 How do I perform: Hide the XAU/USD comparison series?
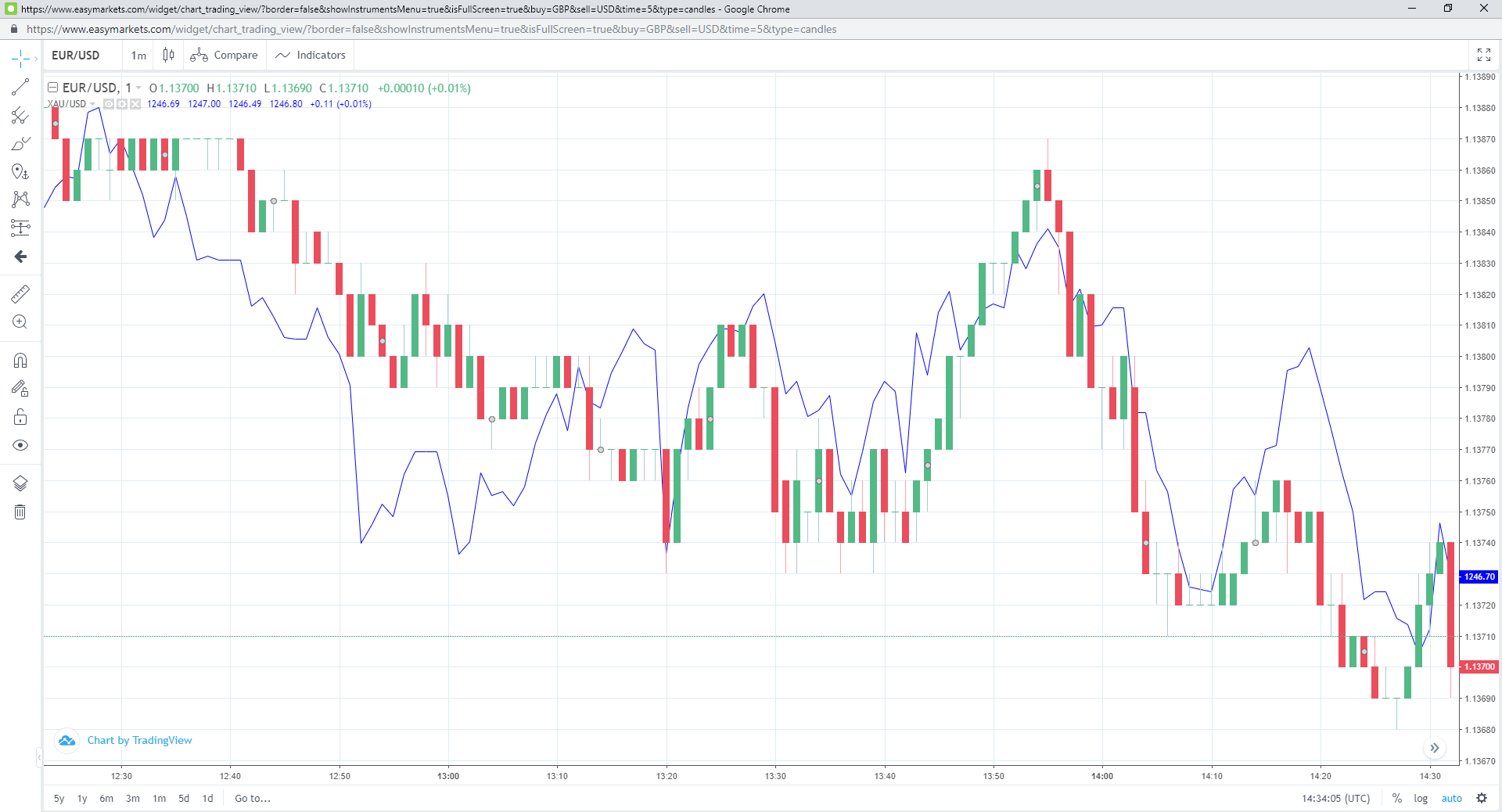(x=109, y=104)
